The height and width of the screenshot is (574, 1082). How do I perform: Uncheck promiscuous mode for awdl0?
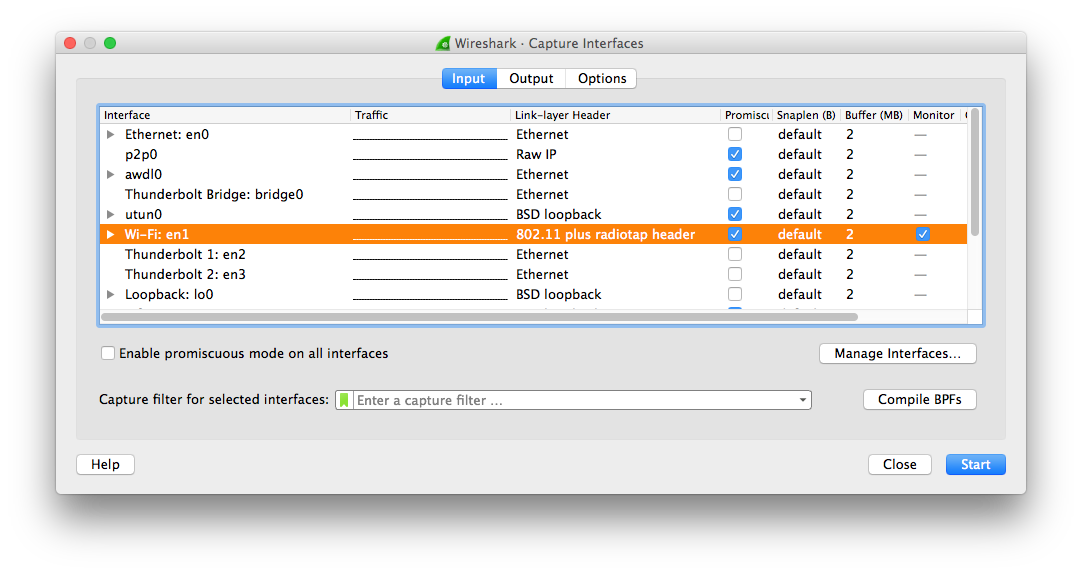pyautogui.click(x=735, y=175)
